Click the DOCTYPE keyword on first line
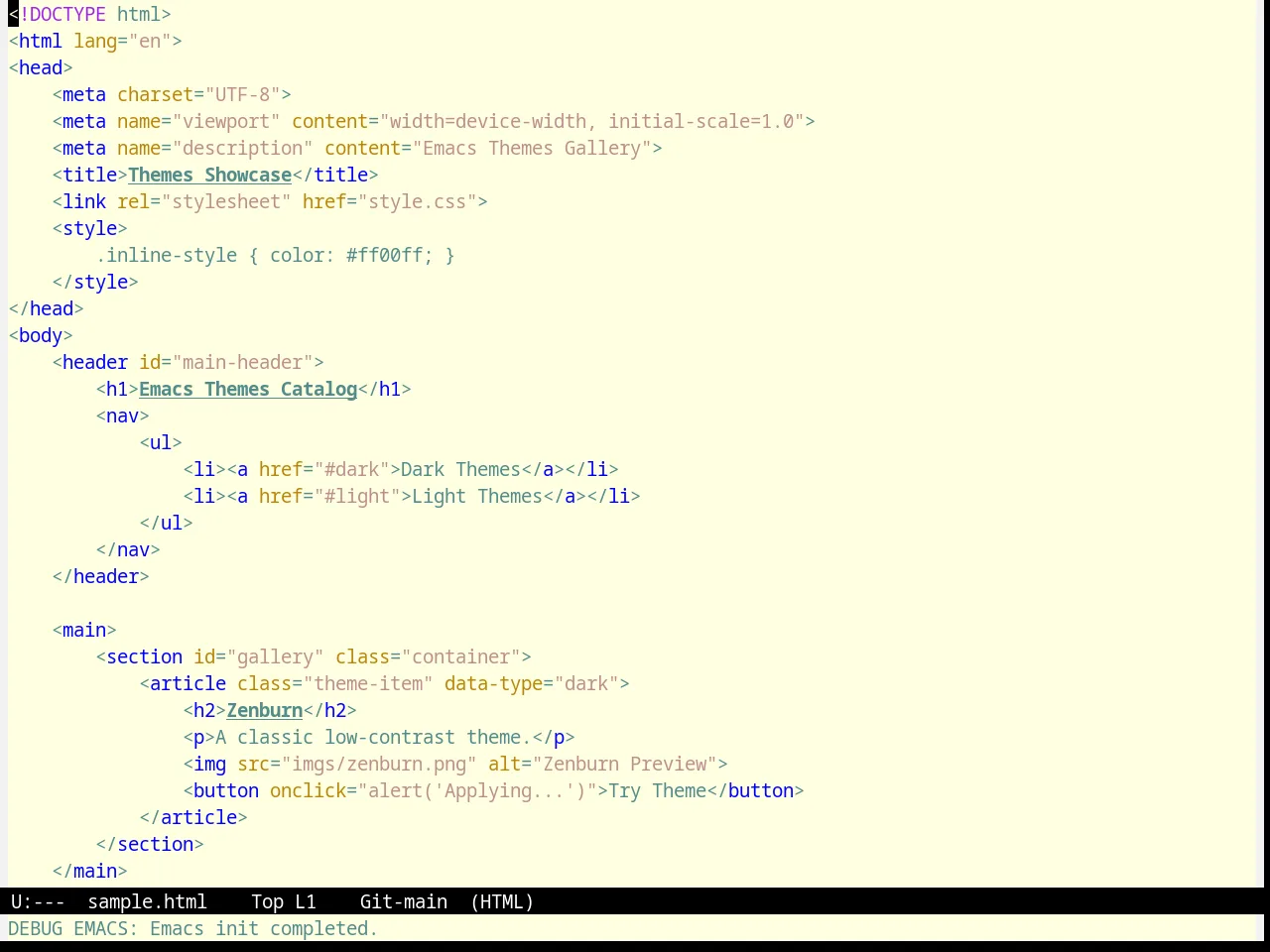This screenshot has height=952, width=1270. point(67,14)
